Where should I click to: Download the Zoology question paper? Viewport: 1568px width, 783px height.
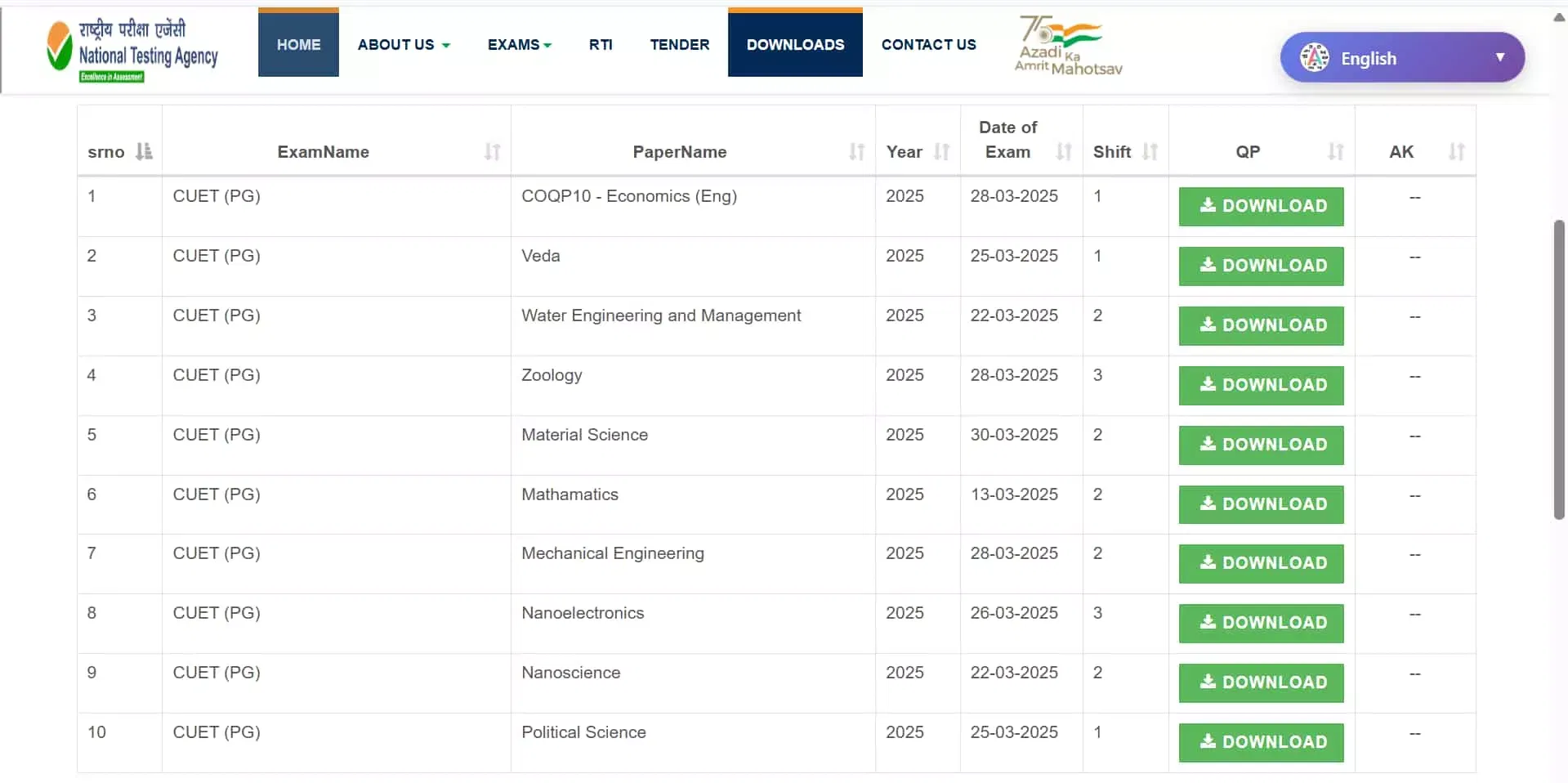coord(1261,385)
